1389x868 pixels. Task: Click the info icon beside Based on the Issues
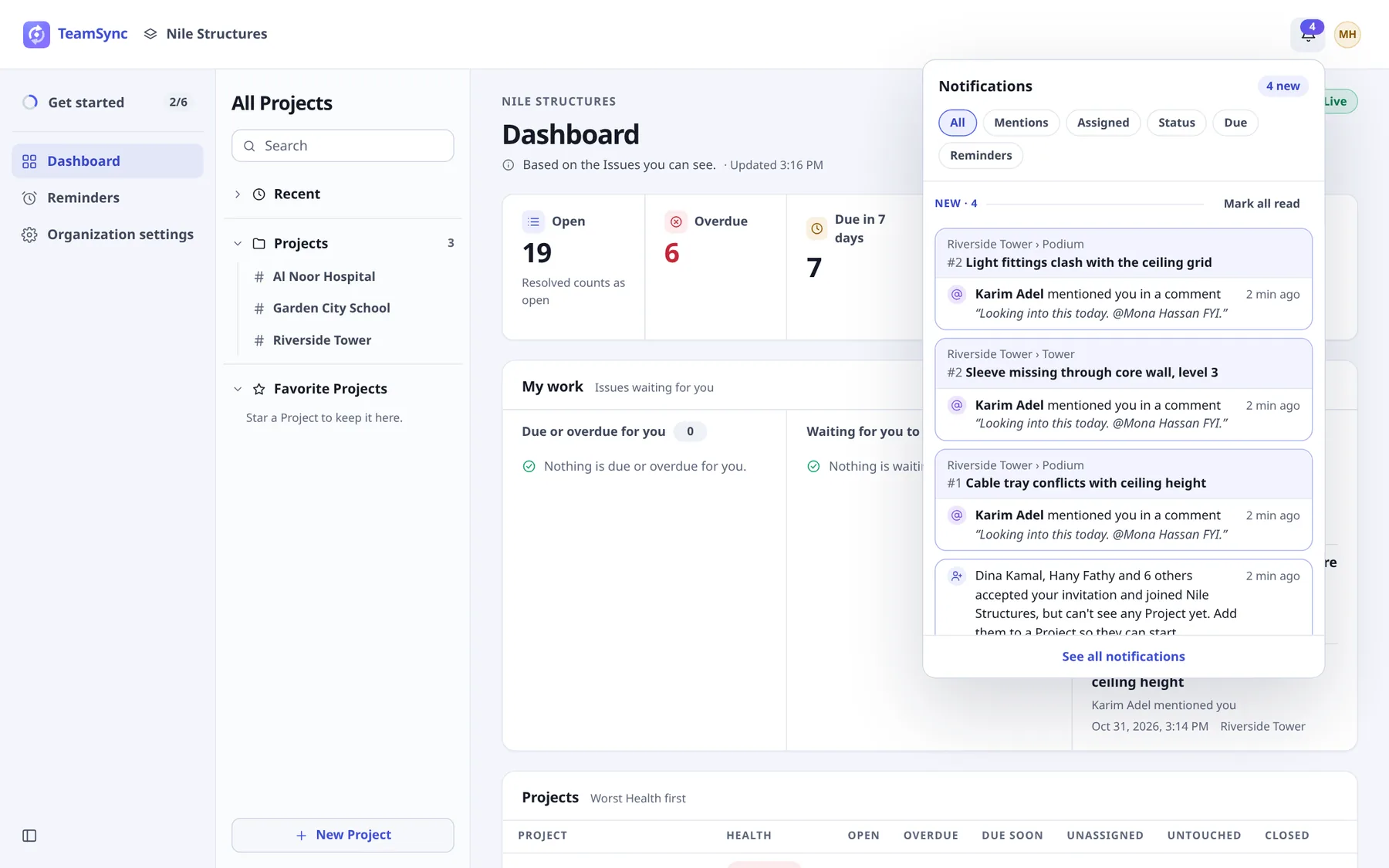pos(509,165)
